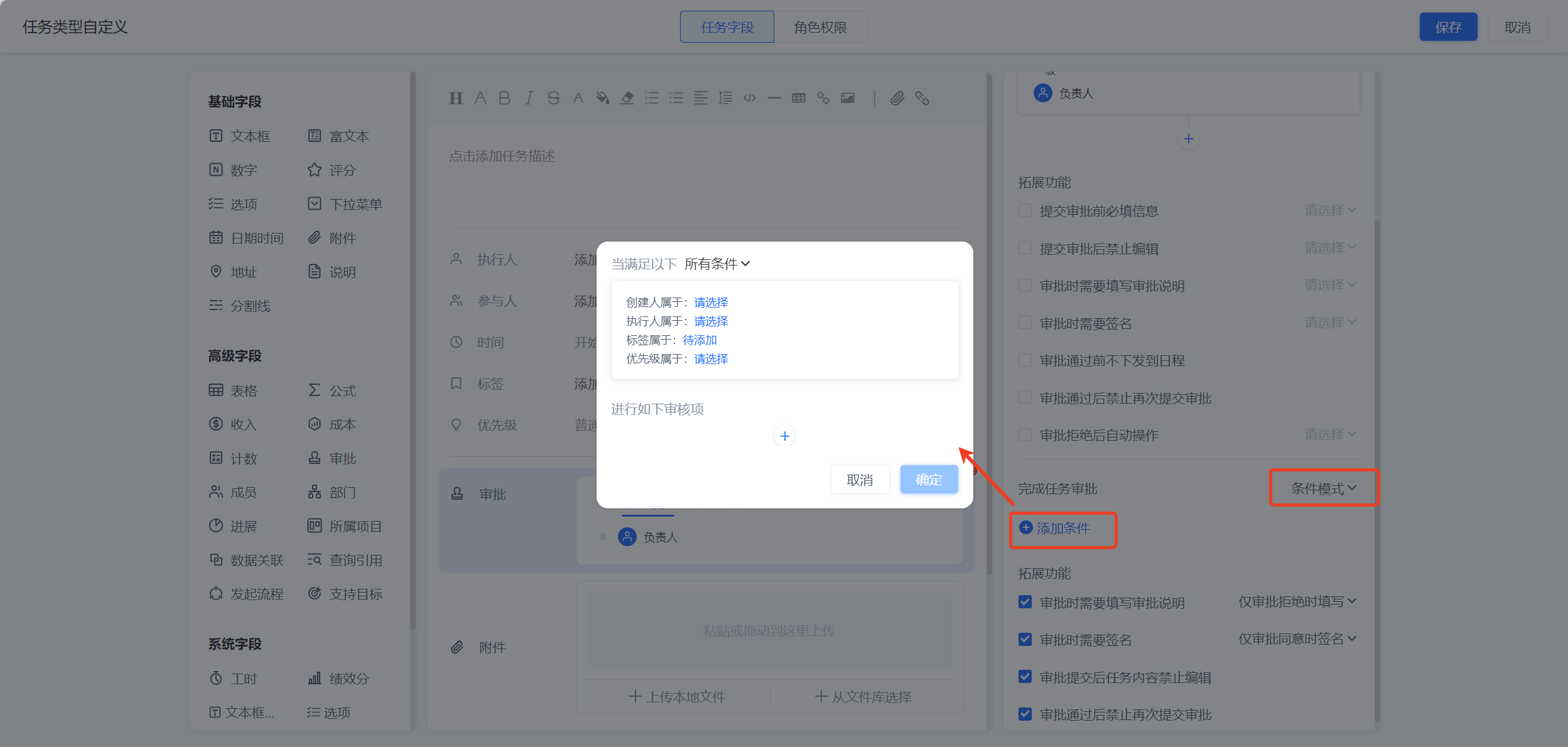Viewport: 1568px width, 747px height.
Task: Toggle bold formatting in editor toolbar
Action: coord(504,98)
